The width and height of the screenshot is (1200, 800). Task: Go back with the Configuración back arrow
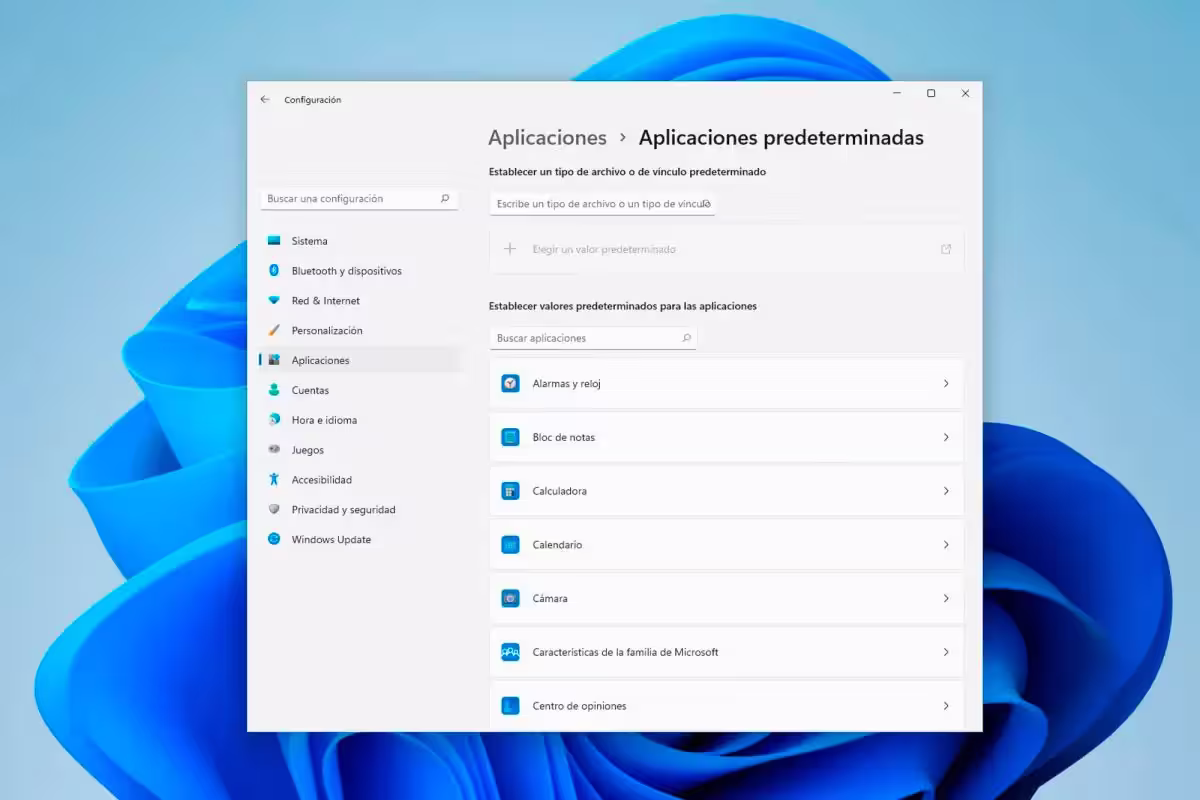click(x=265, y=100)
